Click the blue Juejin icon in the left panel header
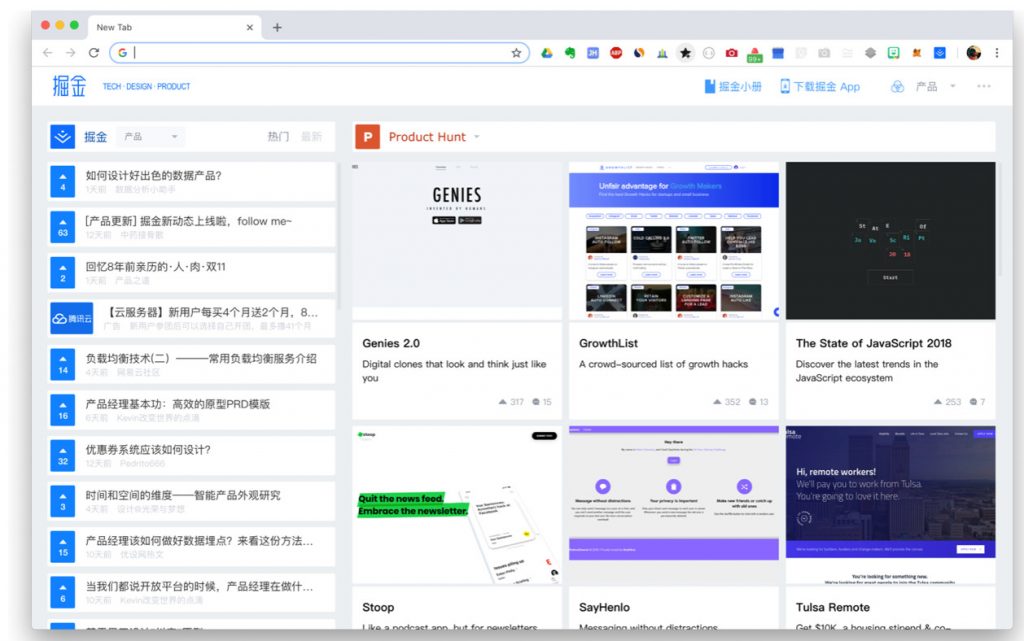The image size is (1024, 641). pyautogui.click(x=63, y=136)
